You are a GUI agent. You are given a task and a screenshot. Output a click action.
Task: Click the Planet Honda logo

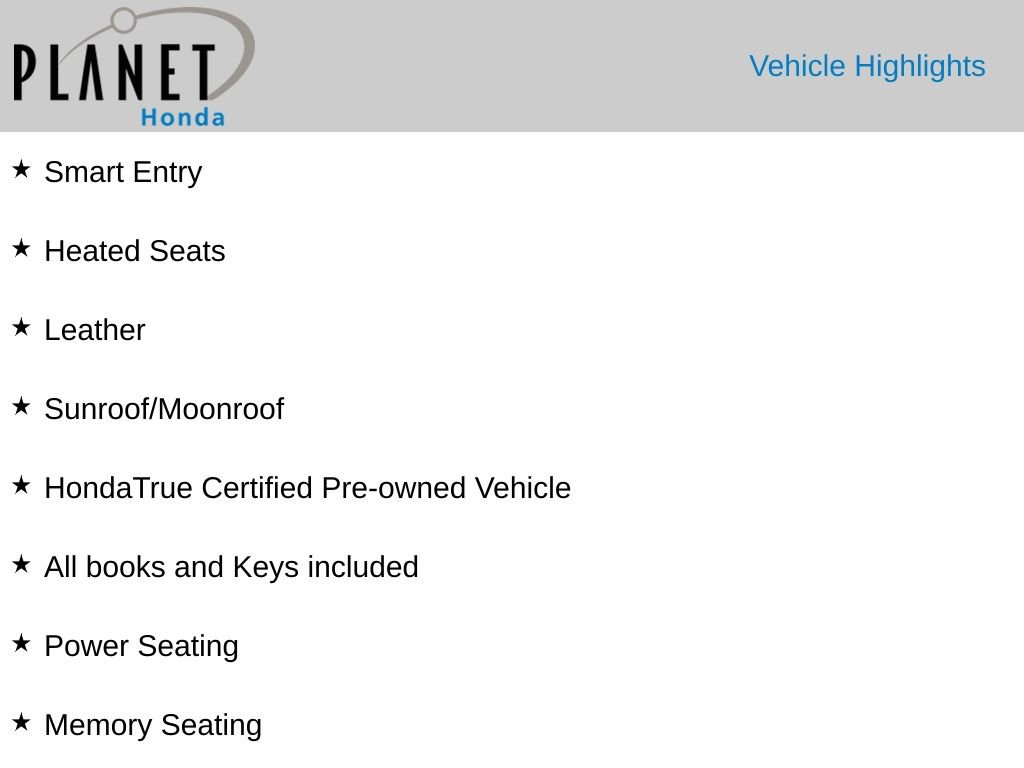click(130, 68)
